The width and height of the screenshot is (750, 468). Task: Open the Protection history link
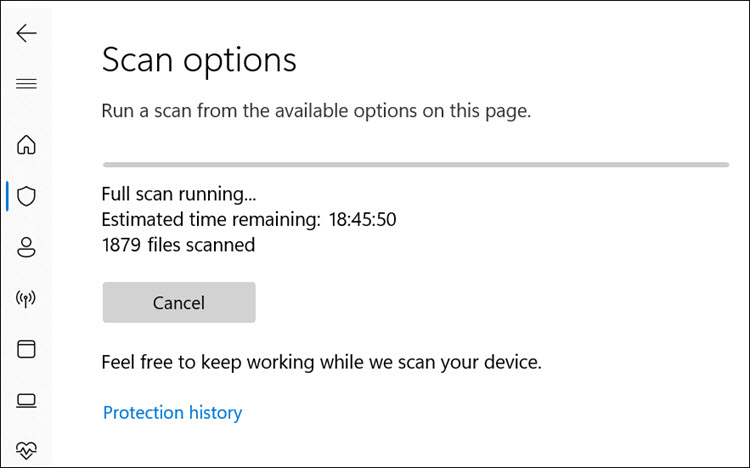click(172, 412)
